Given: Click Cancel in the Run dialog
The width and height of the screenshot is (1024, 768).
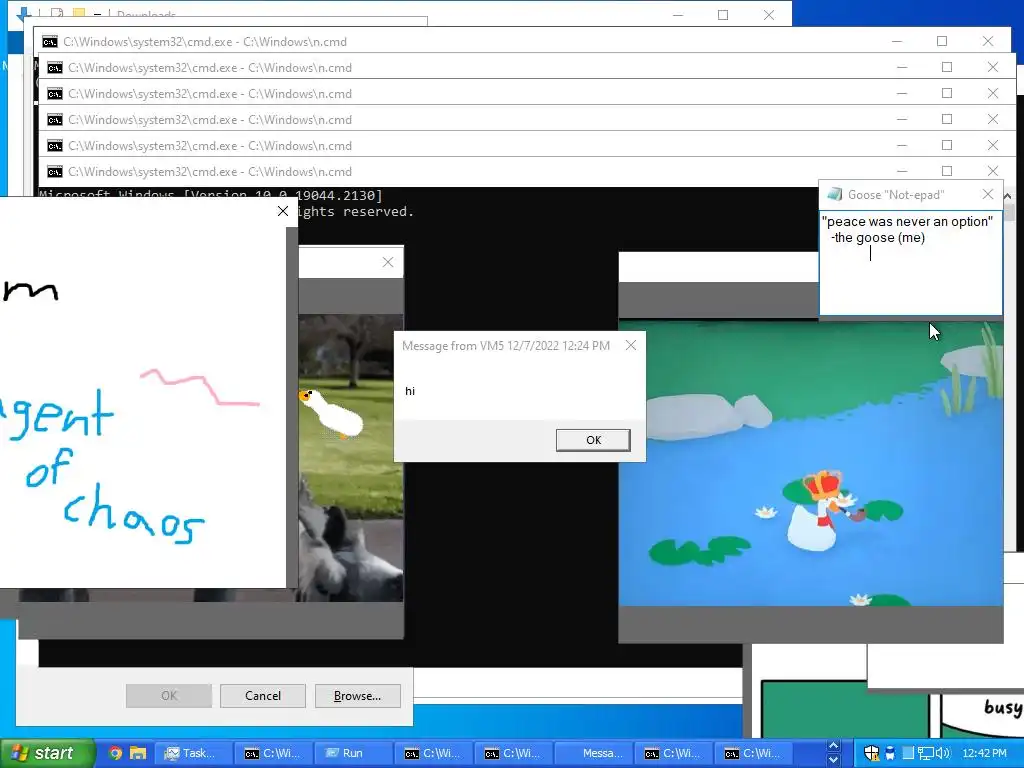Looking at the screenshot, I should click(x=263, y=696).
